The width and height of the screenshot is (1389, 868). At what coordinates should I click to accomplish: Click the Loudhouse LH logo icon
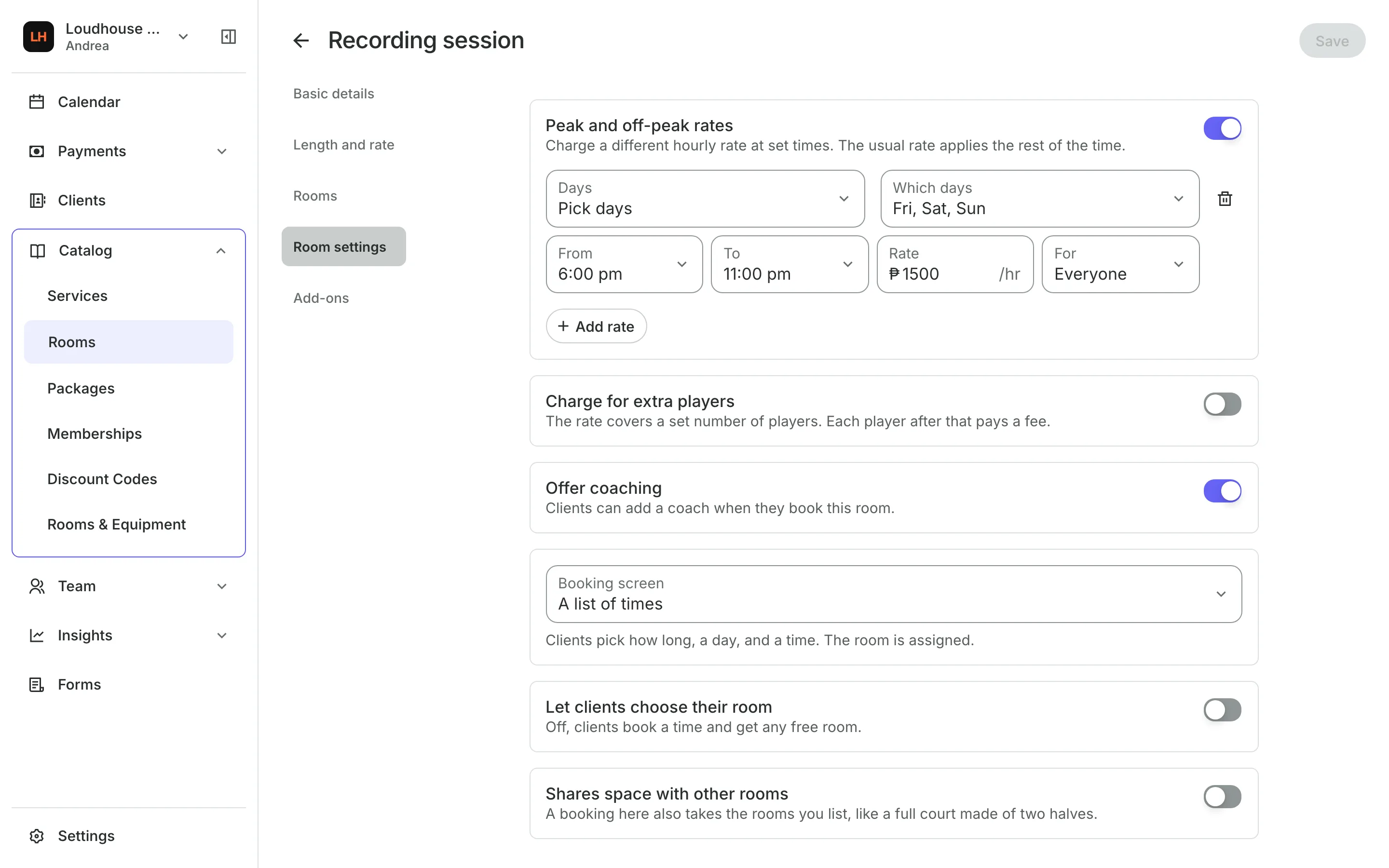[39, 37]
